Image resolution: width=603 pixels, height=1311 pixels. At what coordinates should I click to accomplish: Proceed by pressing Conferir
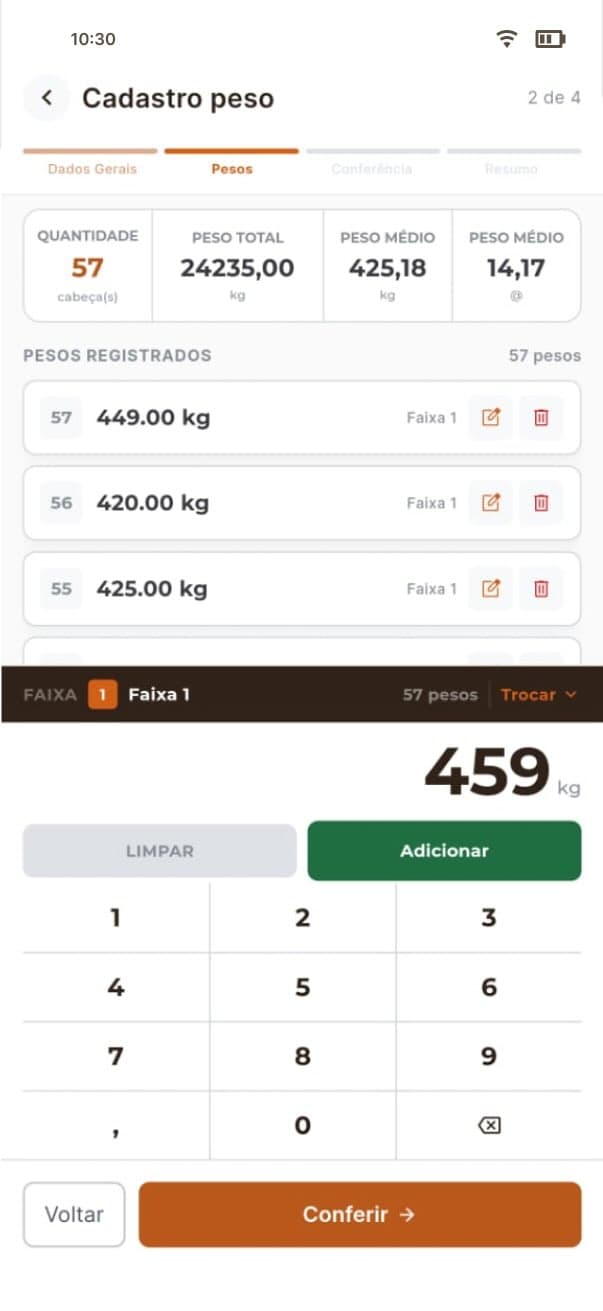(360, 1214)
